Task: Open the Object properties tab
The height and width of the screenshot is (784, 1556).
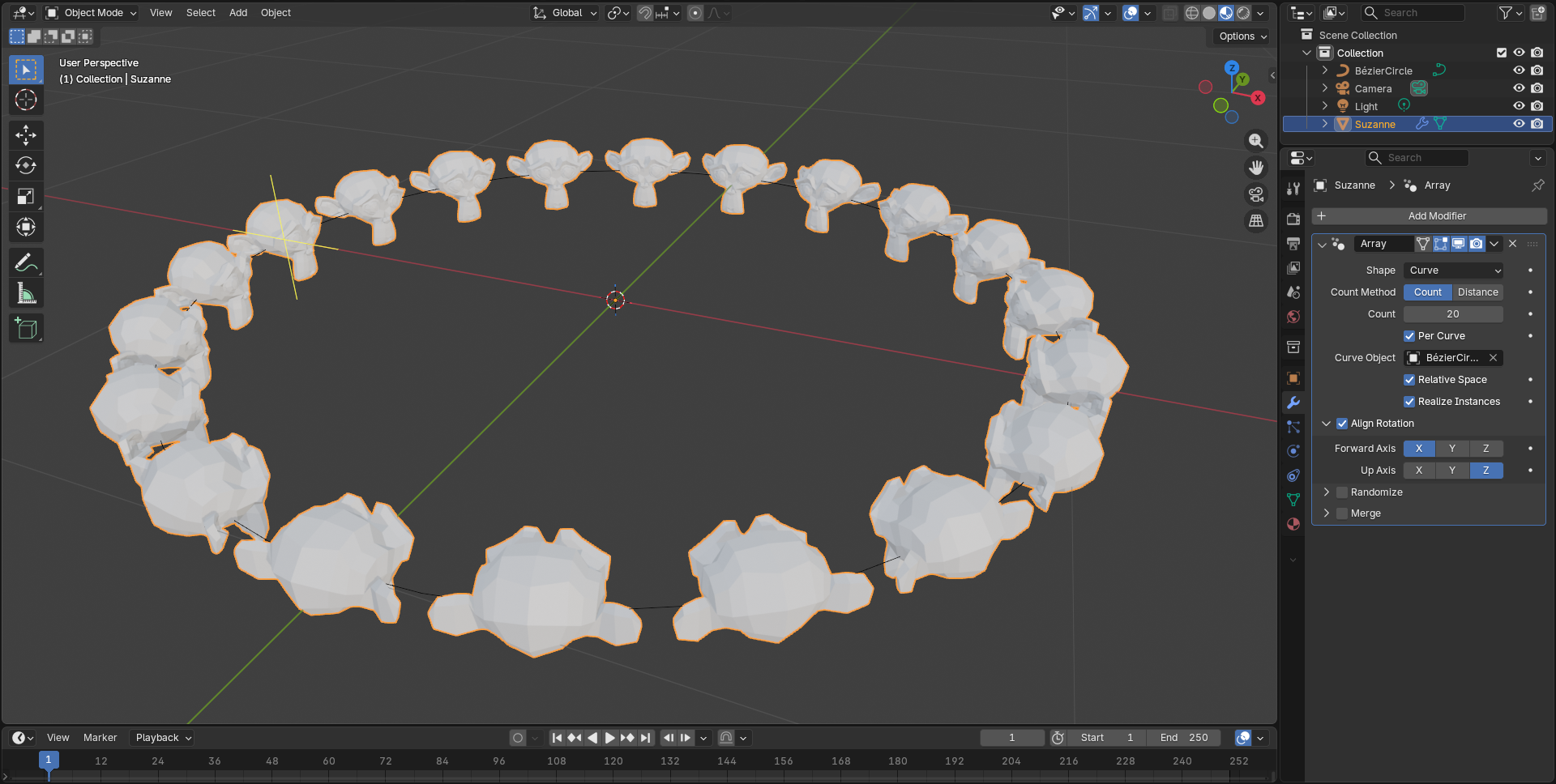Action: pyautogui.click(x=1293, y=378)
